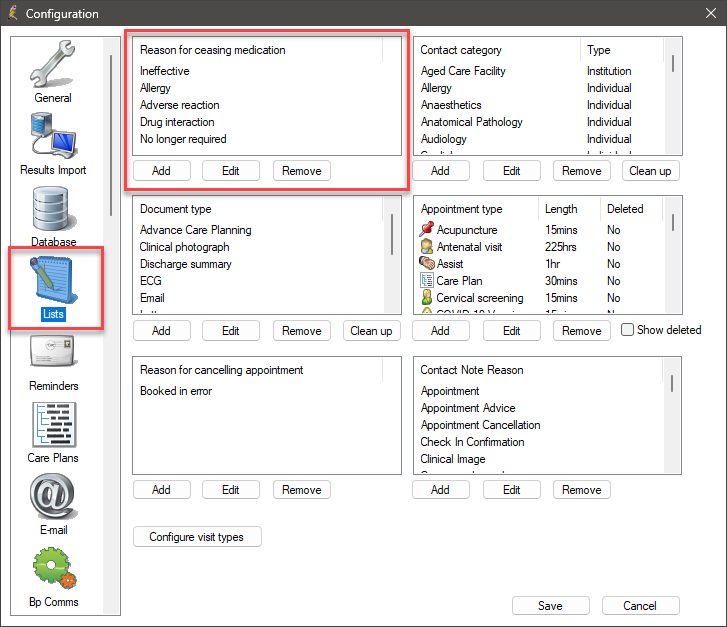Click Configure visit types button
727x627 pixels.
tap(197, 537)
